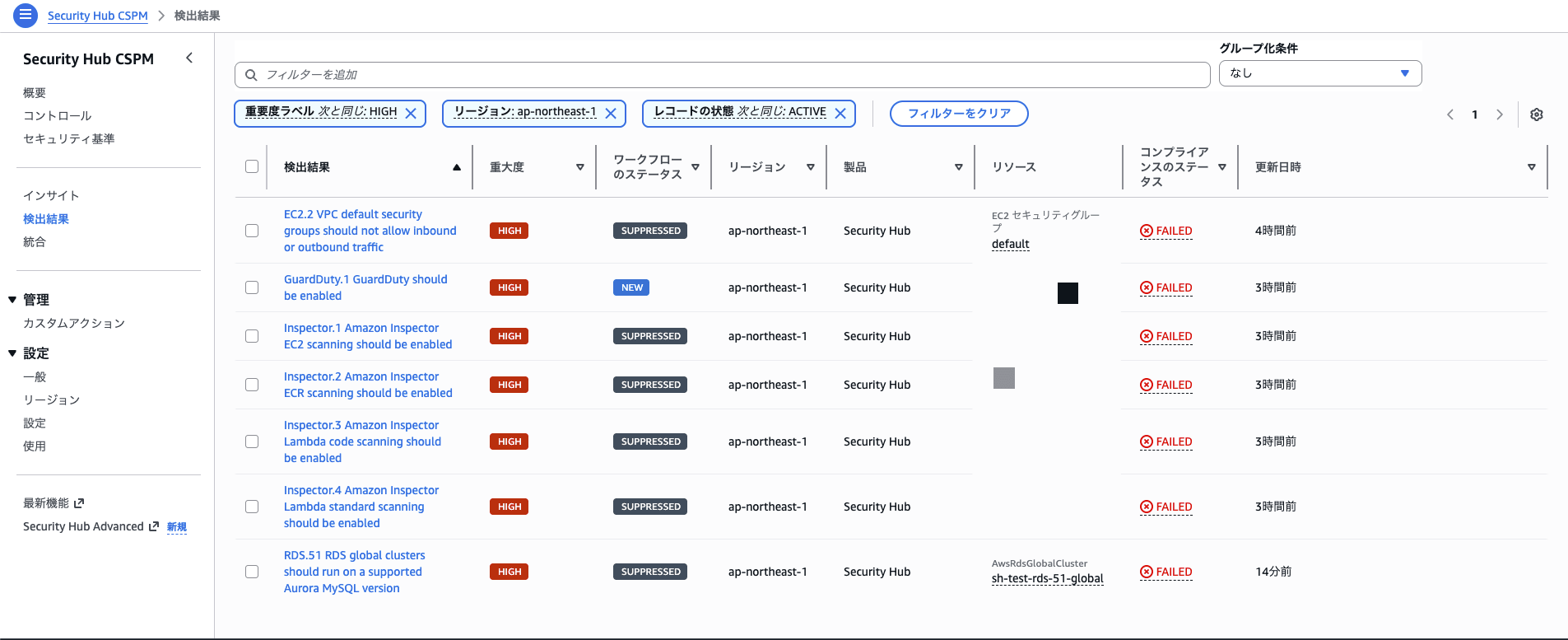Screen dimensions: 1568x640
Task: Open the hamburger navigation menu
Action: (x=26, y=15)
